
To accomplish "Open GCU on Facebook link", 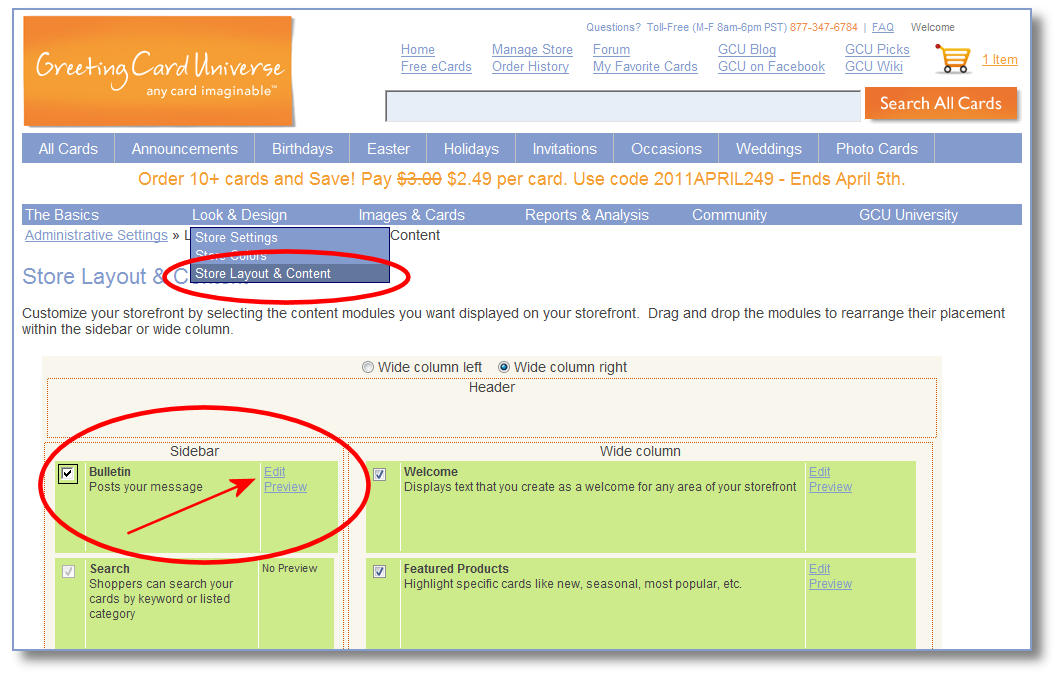I will (x=771, y=67).
